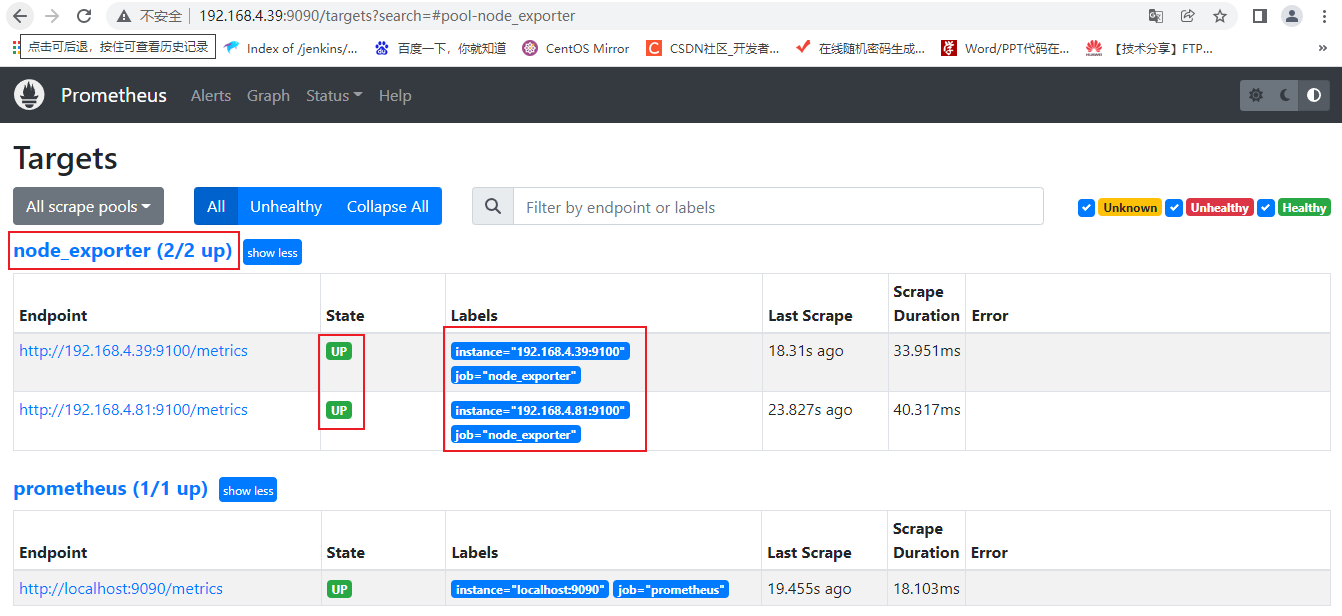Select auto theme half-circle icon
Image resolution: width=1342 pixels, height=616 pixels.
pos(1314,95)
